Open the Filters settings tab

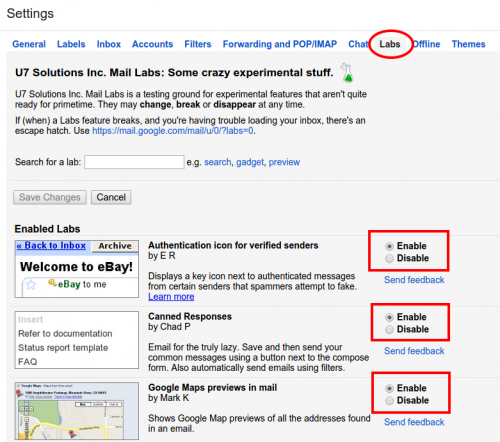click(x=198, y=44)
